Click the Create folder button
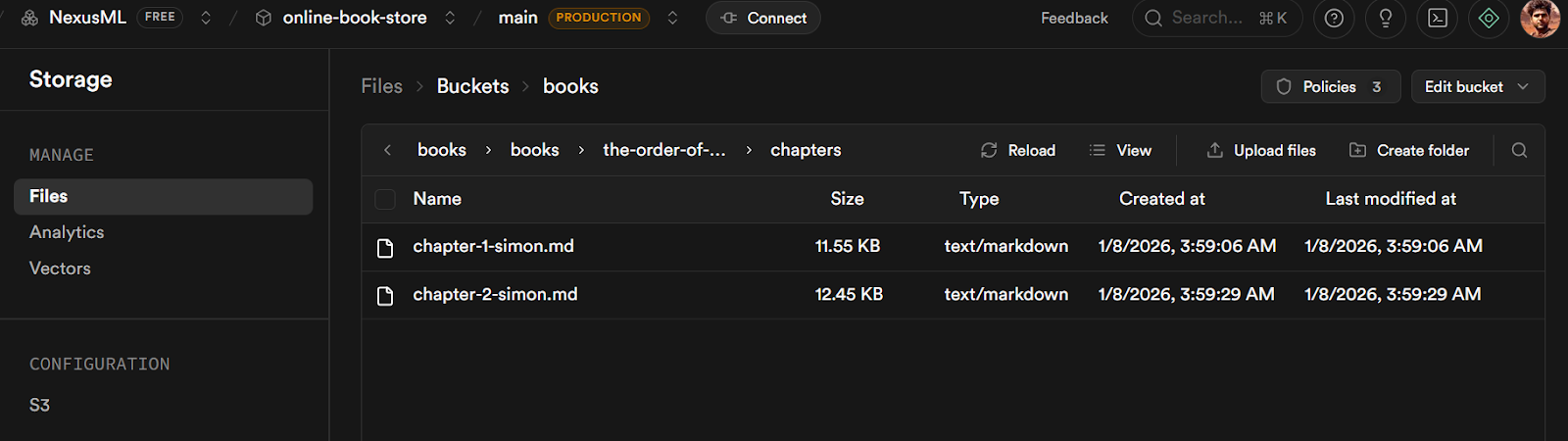This screenshot has height=441, width=1568. [x=1409, y=150]
